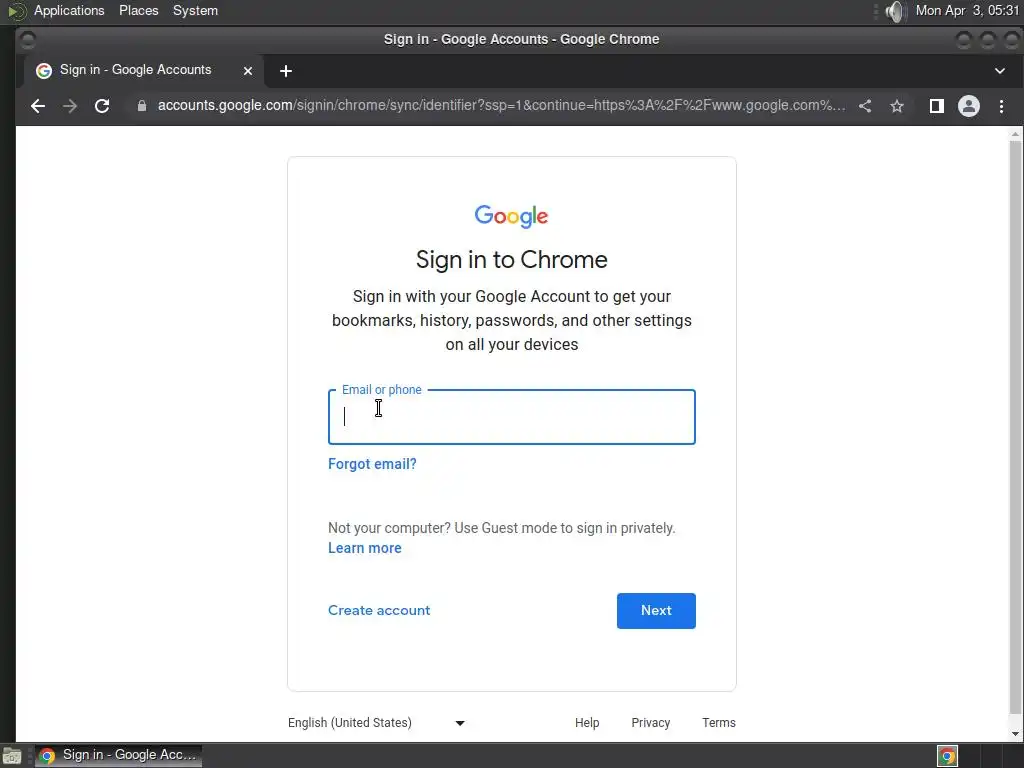Open the System menu
Screen dimensions: 1024x768
pos(195,10)
